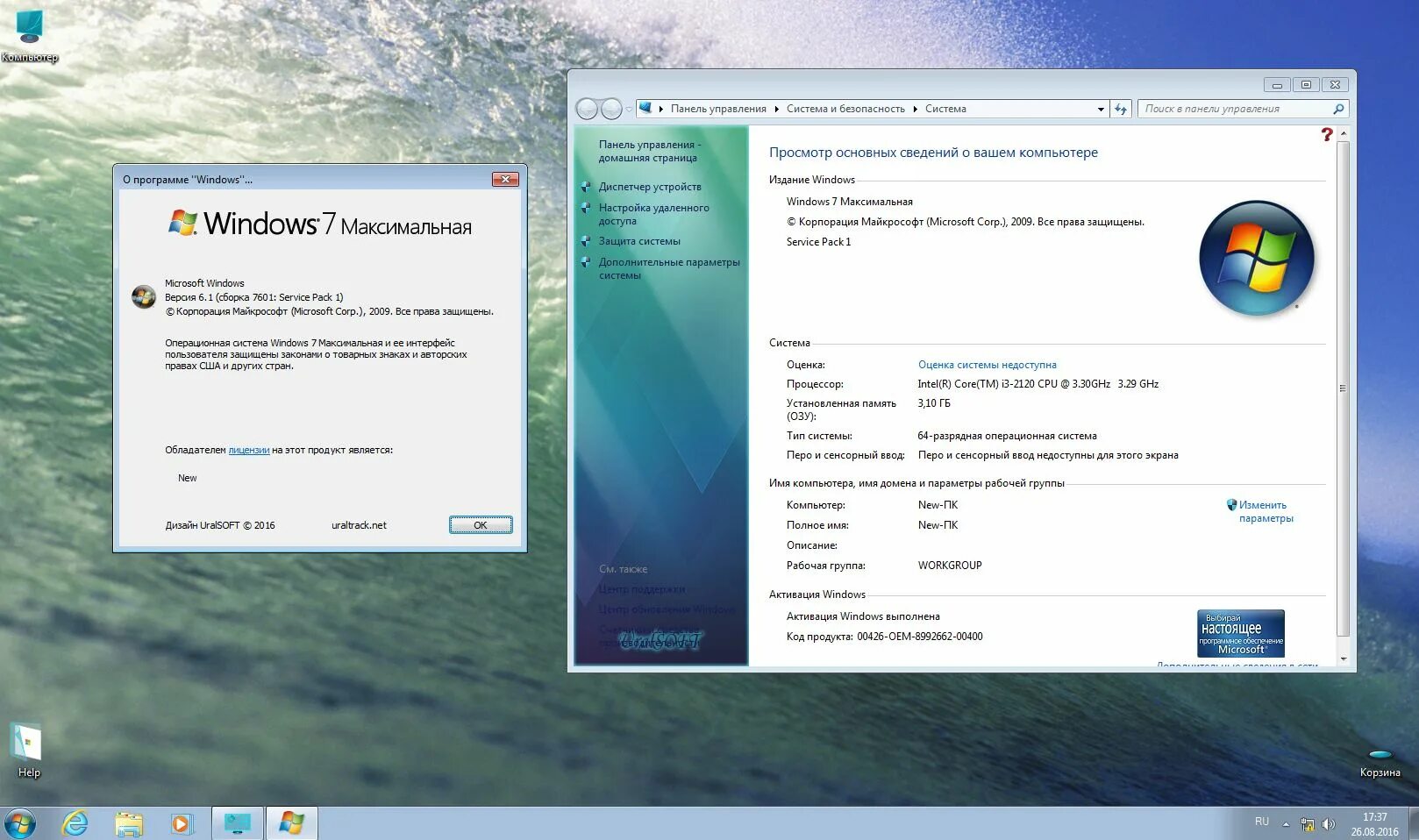Click the System window scroll up arrow
This screenshot has height=840, width=1419.
point(1343,133)
